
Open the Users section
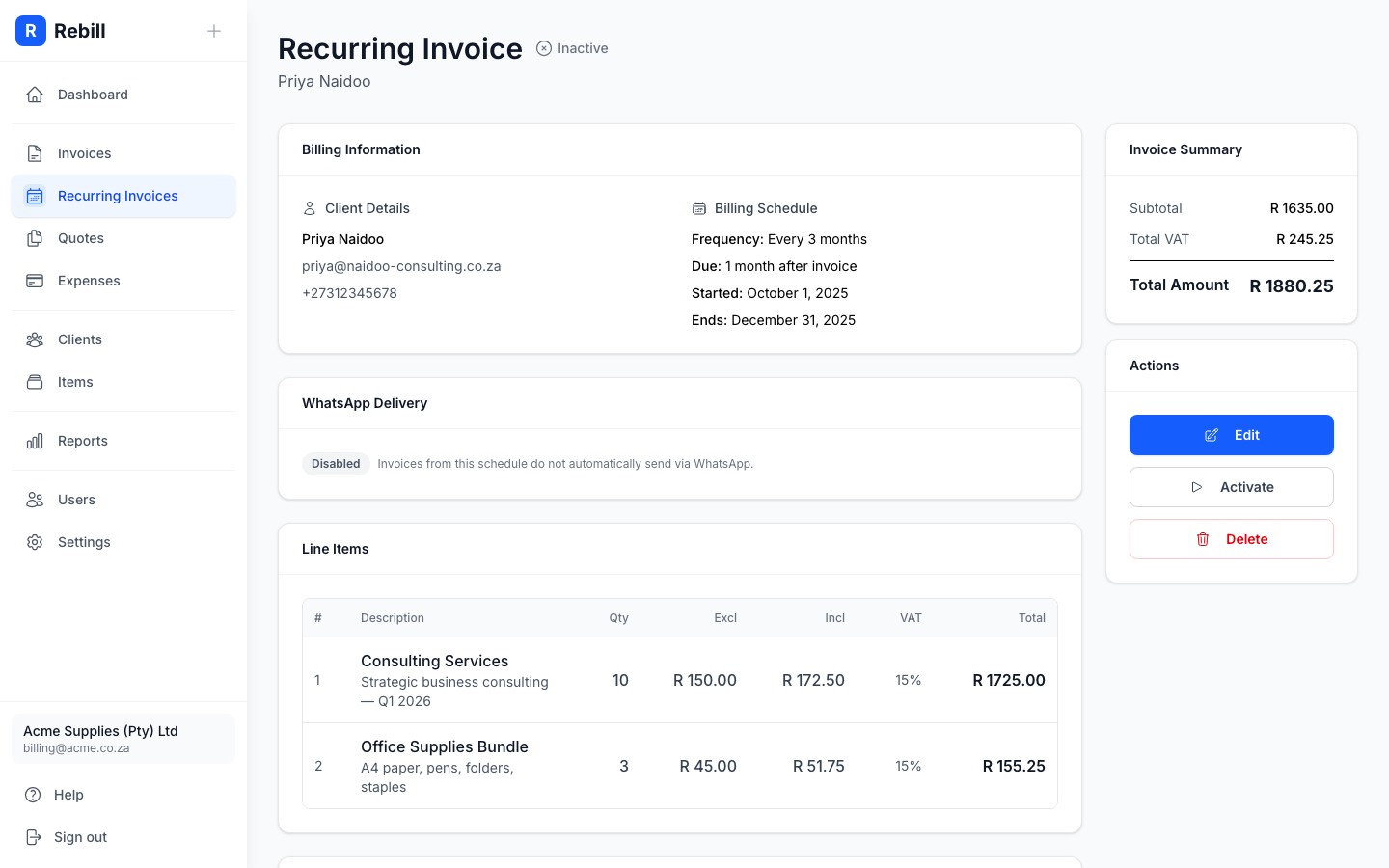(76, 500)
